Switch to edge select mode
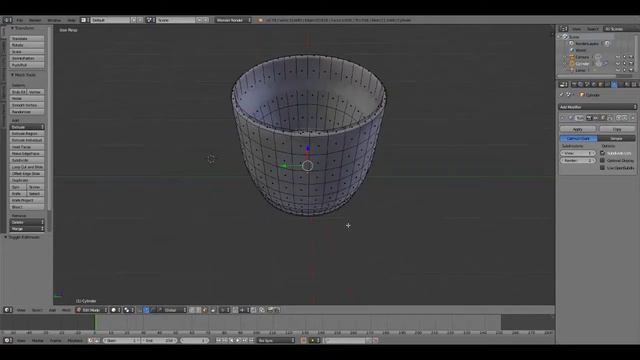 pyautogui.click(x=198, y=310)
